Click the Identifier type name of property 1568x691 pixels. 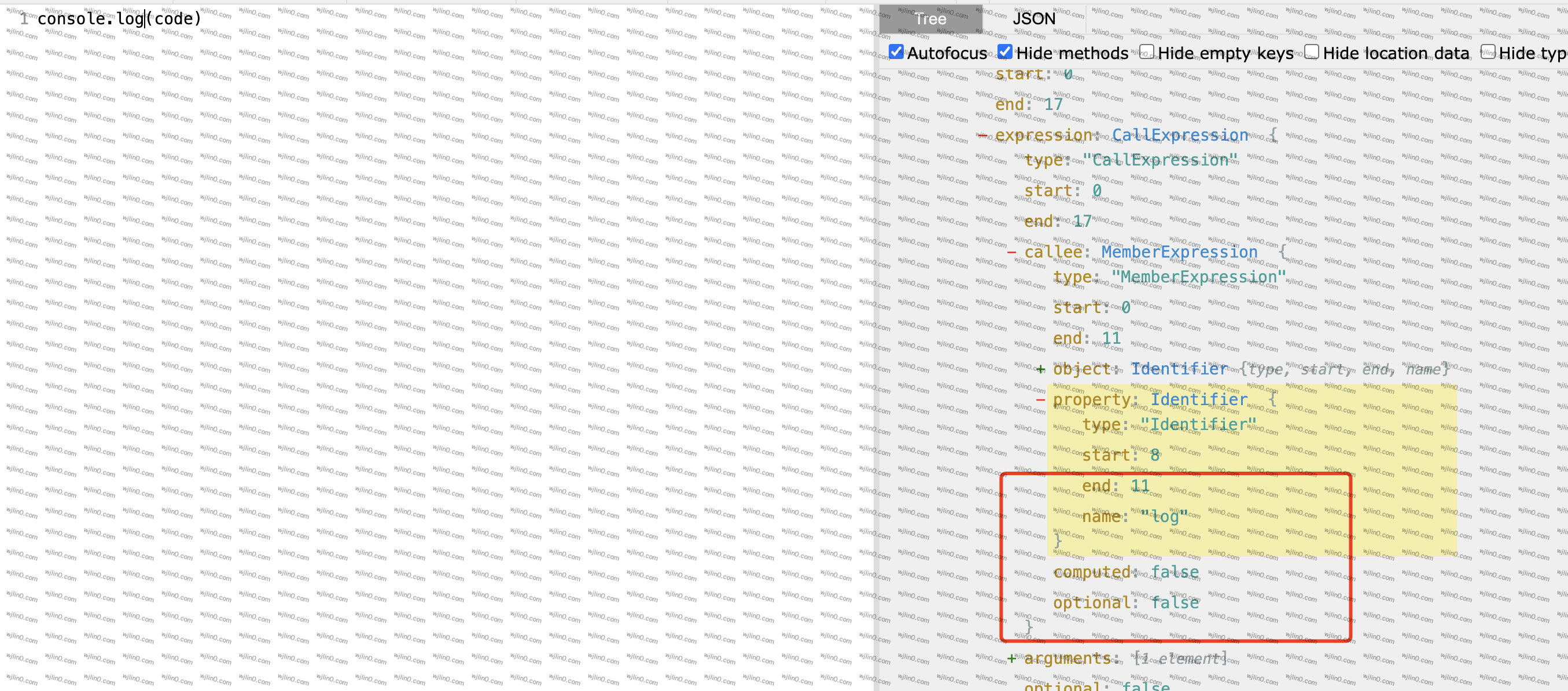click(x=1198, y=400)
